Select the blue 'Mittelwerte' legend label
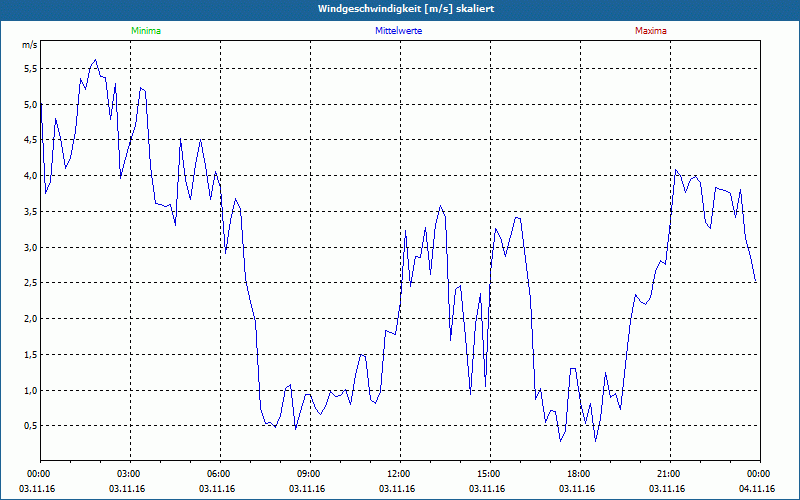Image resolution: width=800 pixels, height=500 pixels. click(398, 31)
